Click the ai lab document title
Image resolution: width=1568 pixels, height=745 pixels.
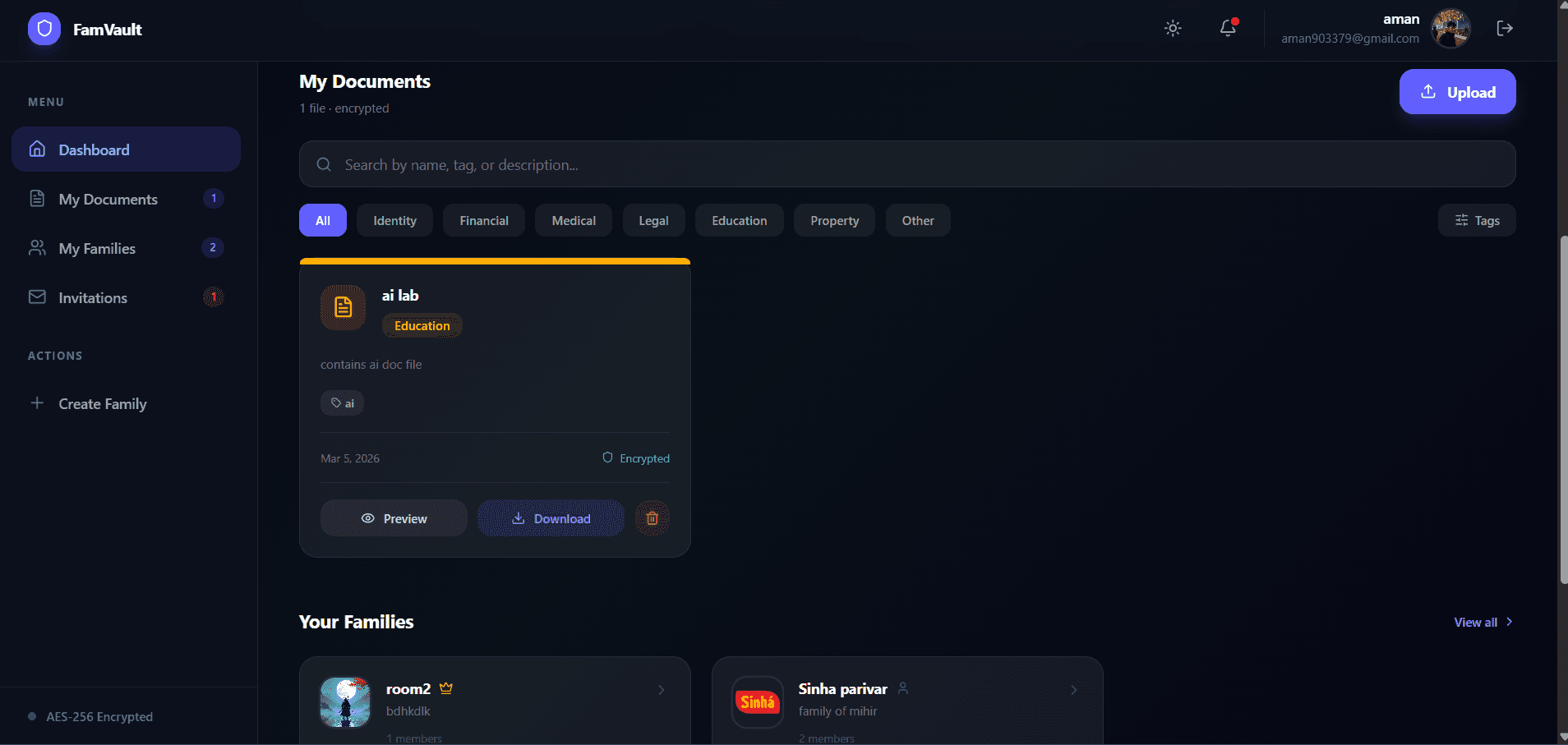(400, 295)
